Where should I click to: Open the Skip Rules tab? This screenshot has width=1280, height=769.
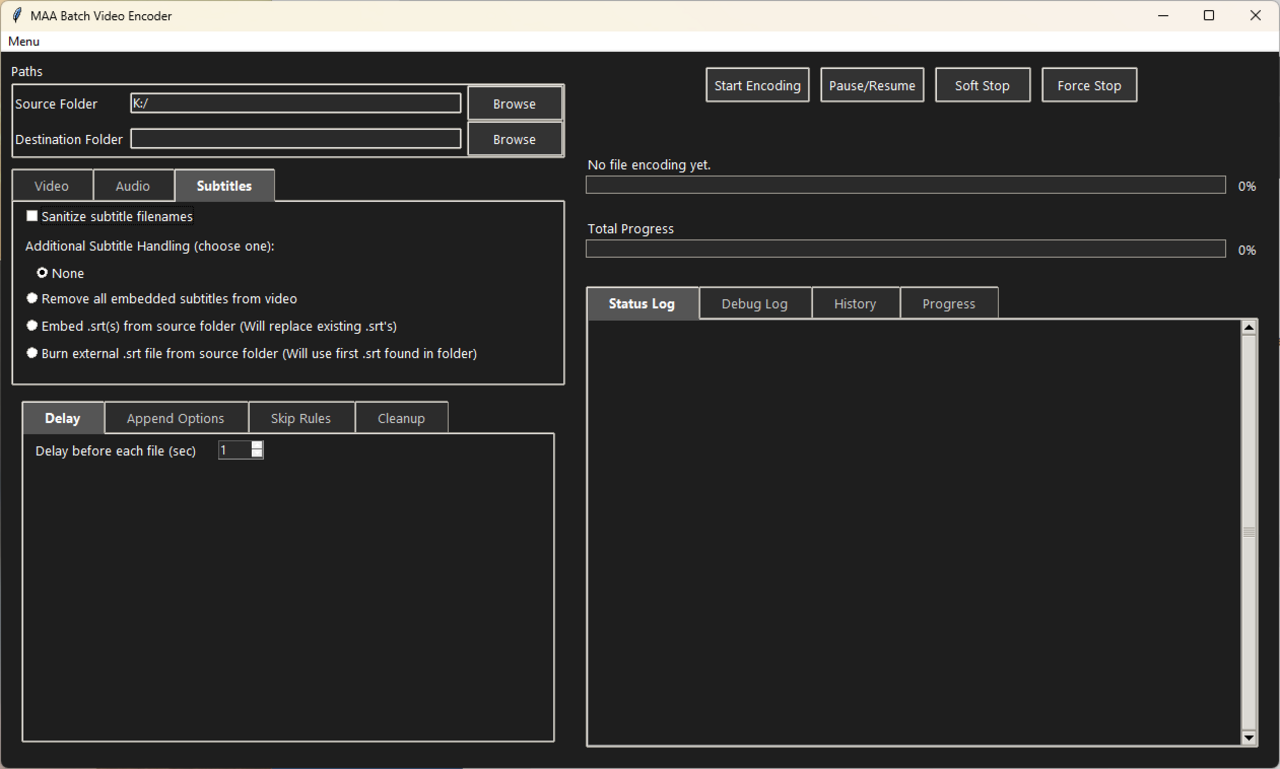(301, 418)
